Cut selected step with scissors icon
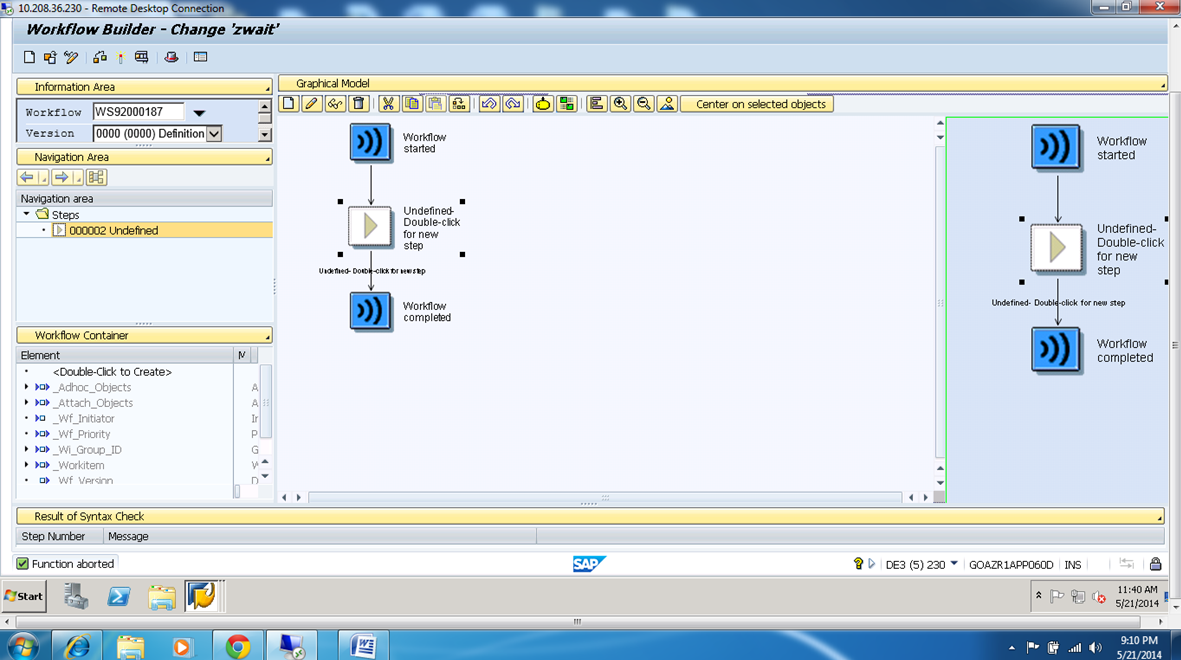 (x=388, y=104)
